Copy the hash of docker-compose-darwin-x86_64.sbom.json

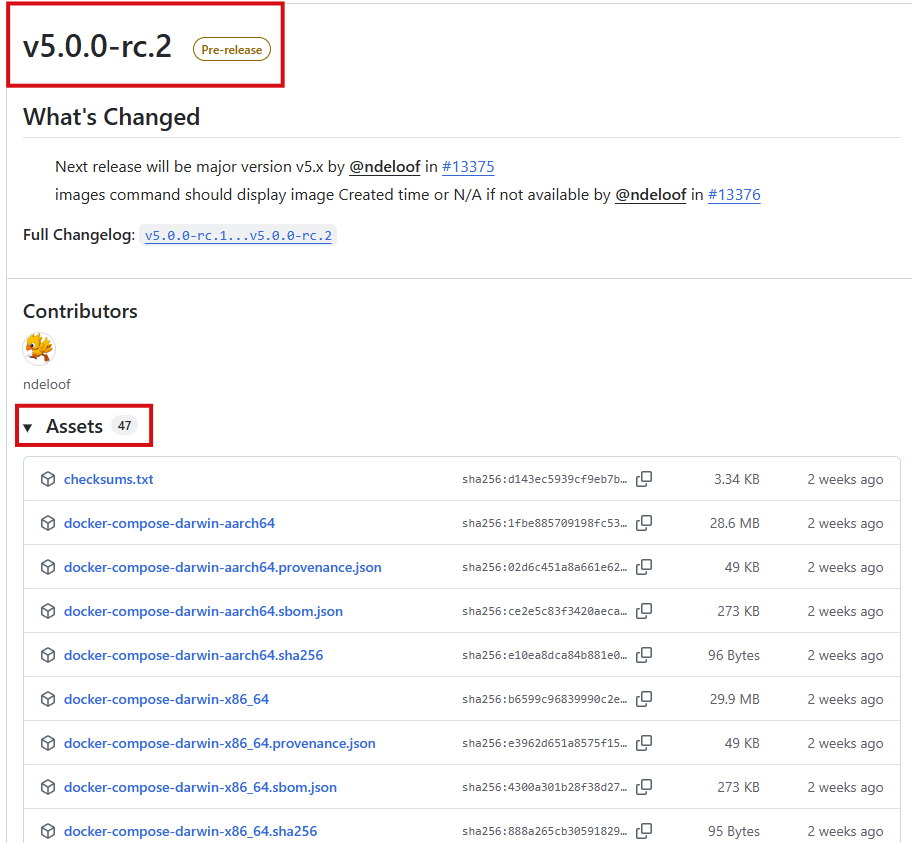tap(644, 787)
